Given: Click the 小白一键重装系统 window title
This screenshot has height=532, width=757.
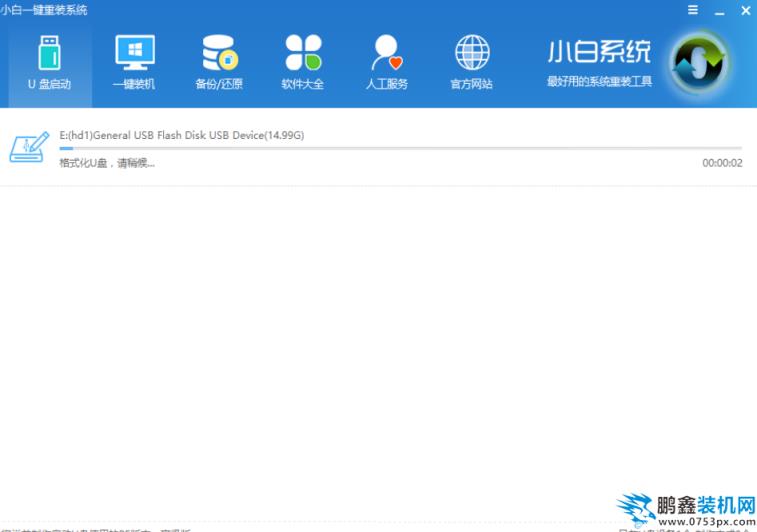Looking at the screenshot, I should (x=43, y=10).
